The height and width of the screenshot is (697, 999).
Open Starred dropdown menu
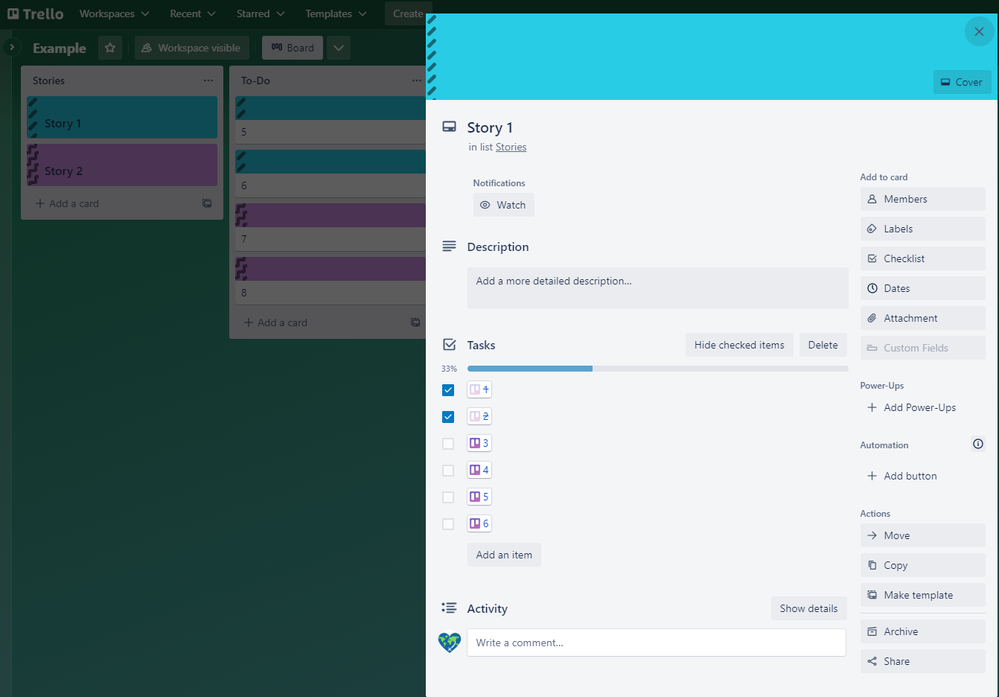(x=260, y=13)
